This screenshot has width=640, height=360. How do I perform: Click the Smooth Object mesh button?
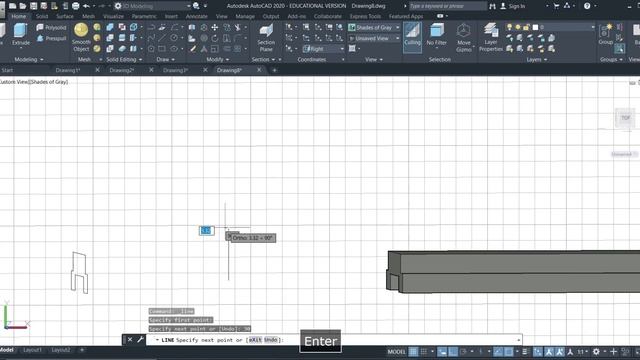click(x=81, y=38)
